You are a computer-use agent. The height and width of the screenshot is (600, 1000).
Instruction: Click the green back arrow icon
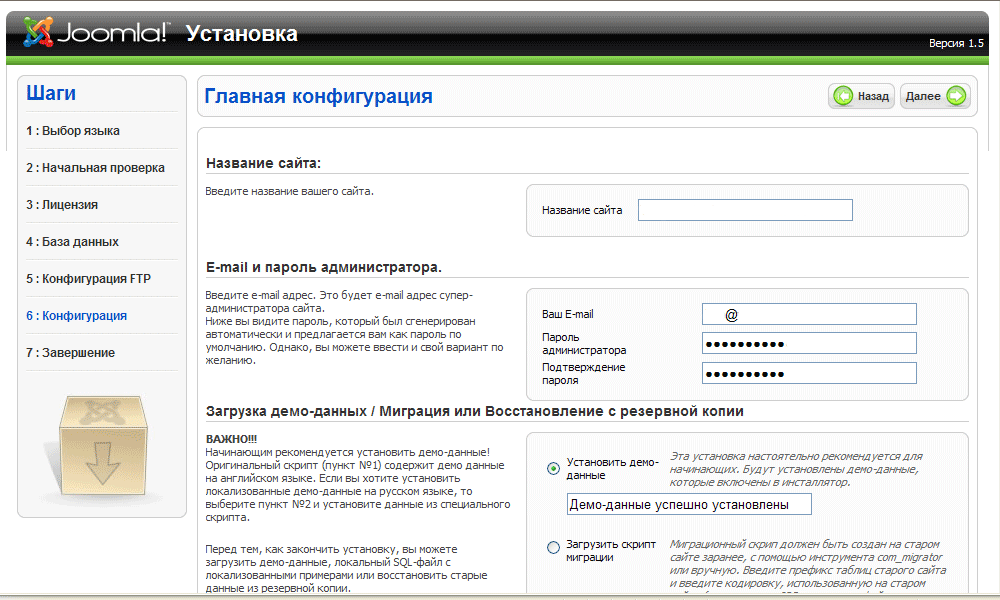click(x=843, y=96)
